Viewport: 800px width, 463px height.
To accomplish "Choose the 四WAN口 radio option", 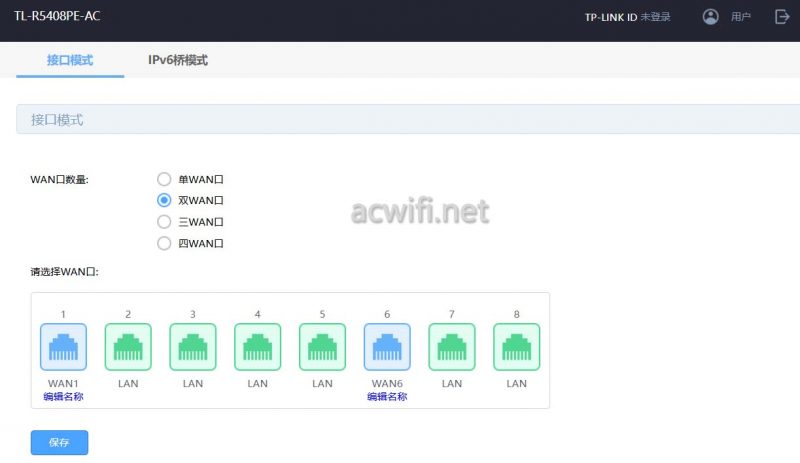I will [x=164, y=243].
